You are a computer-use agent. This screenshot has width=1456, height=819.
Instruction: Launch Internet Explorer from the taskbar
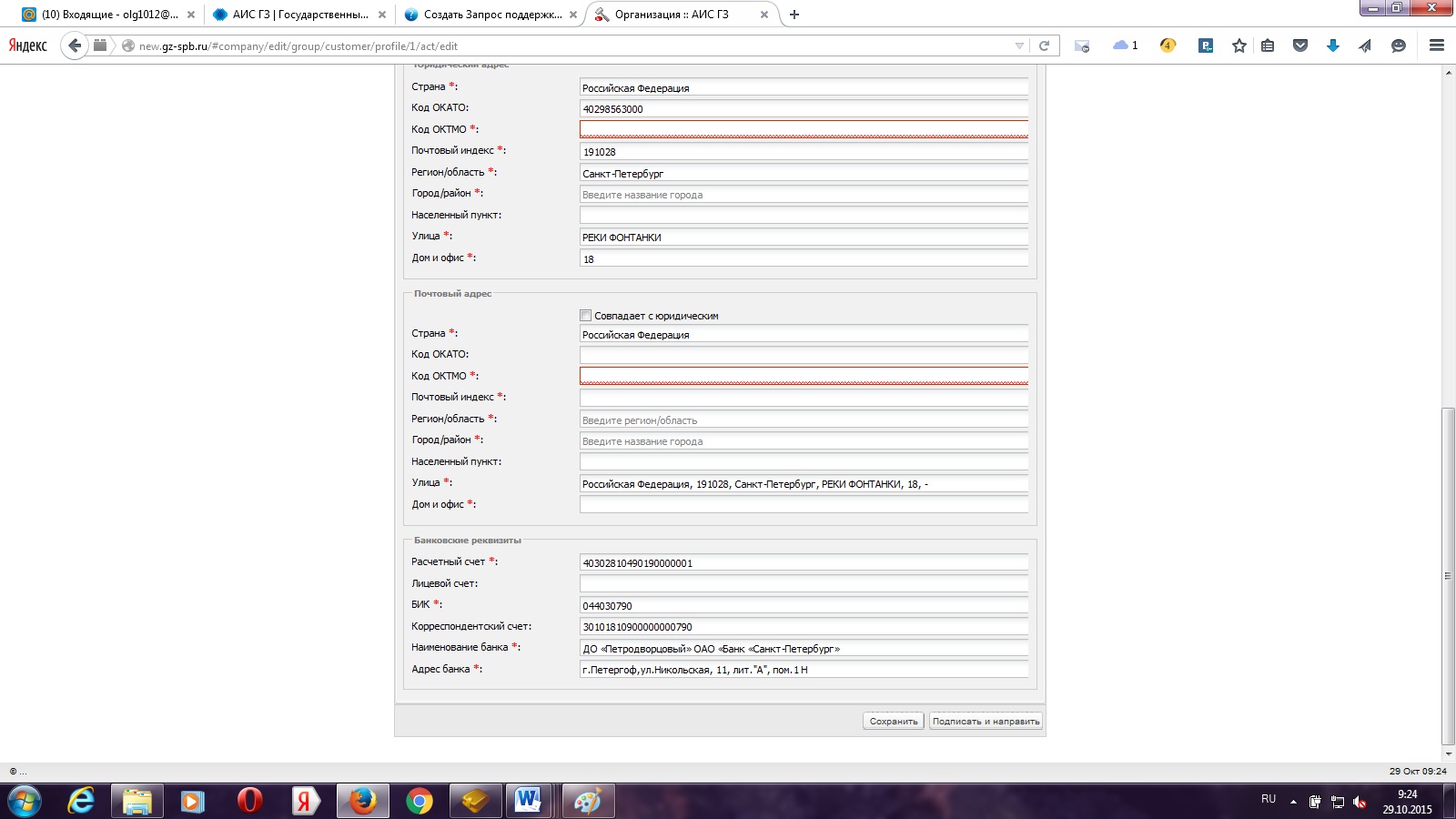(81, 801)
